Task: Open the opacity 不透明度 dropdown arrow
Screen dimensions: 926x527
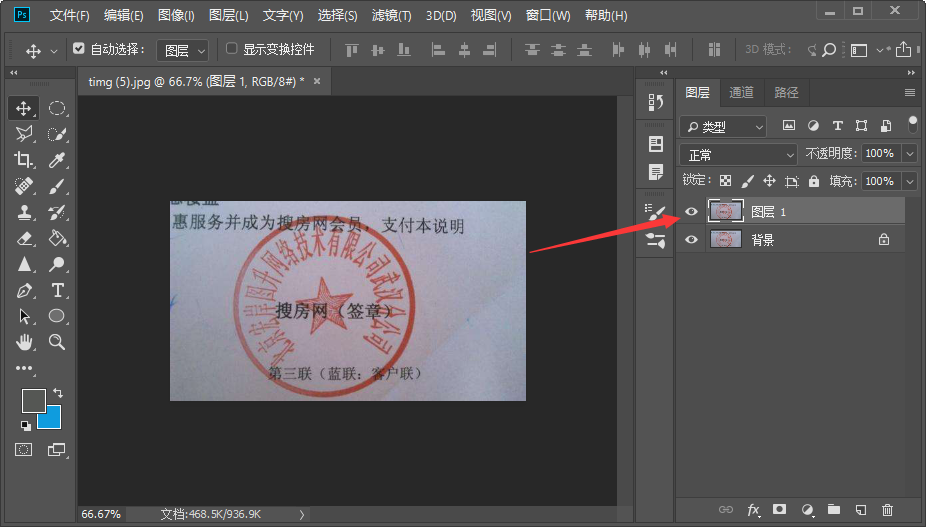Action: 910,154
